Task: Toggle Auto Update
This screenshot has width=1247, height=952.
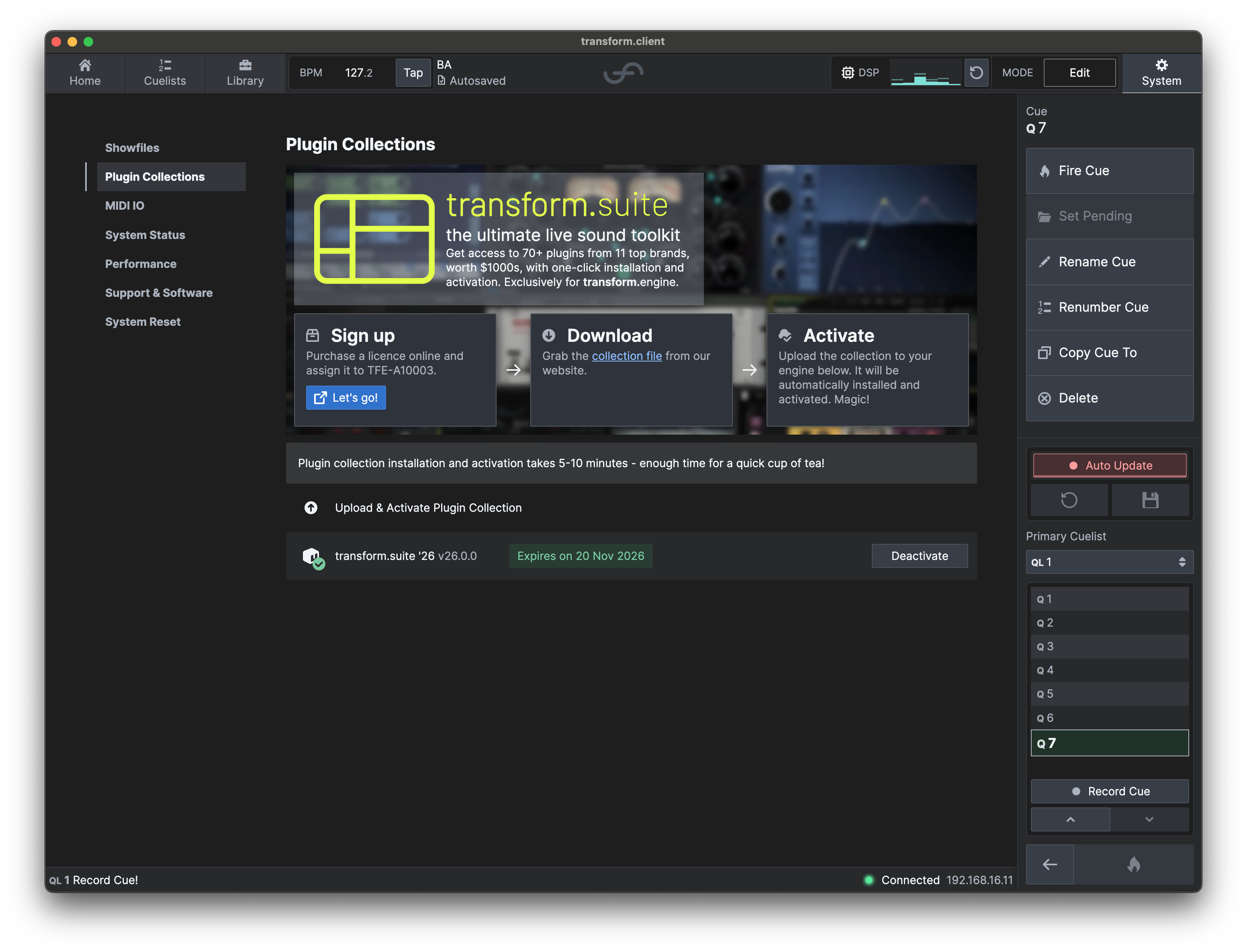Action: (x=1109, y=465)
